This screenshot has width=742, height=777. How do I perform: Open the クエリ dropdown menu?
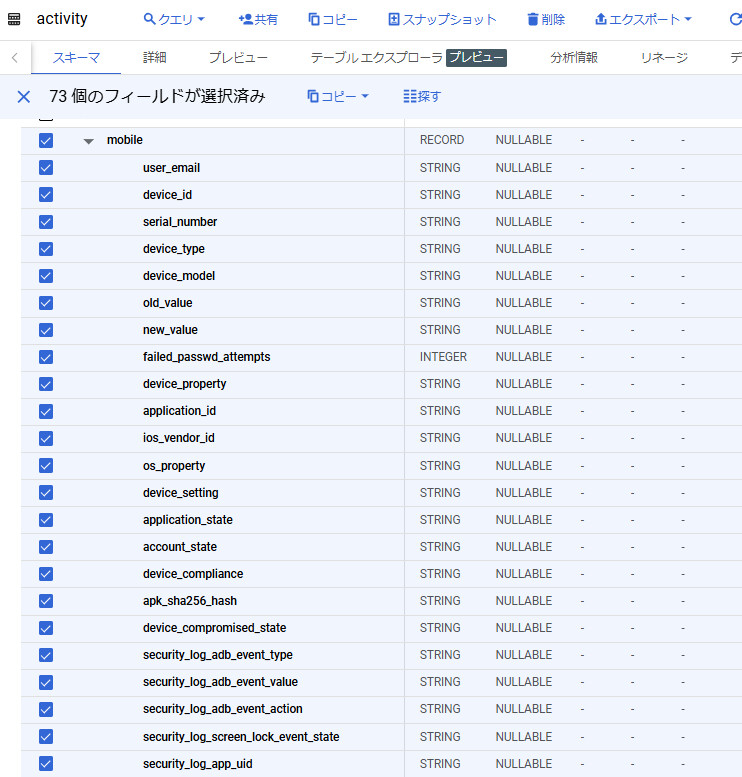(x=174, y=19)
